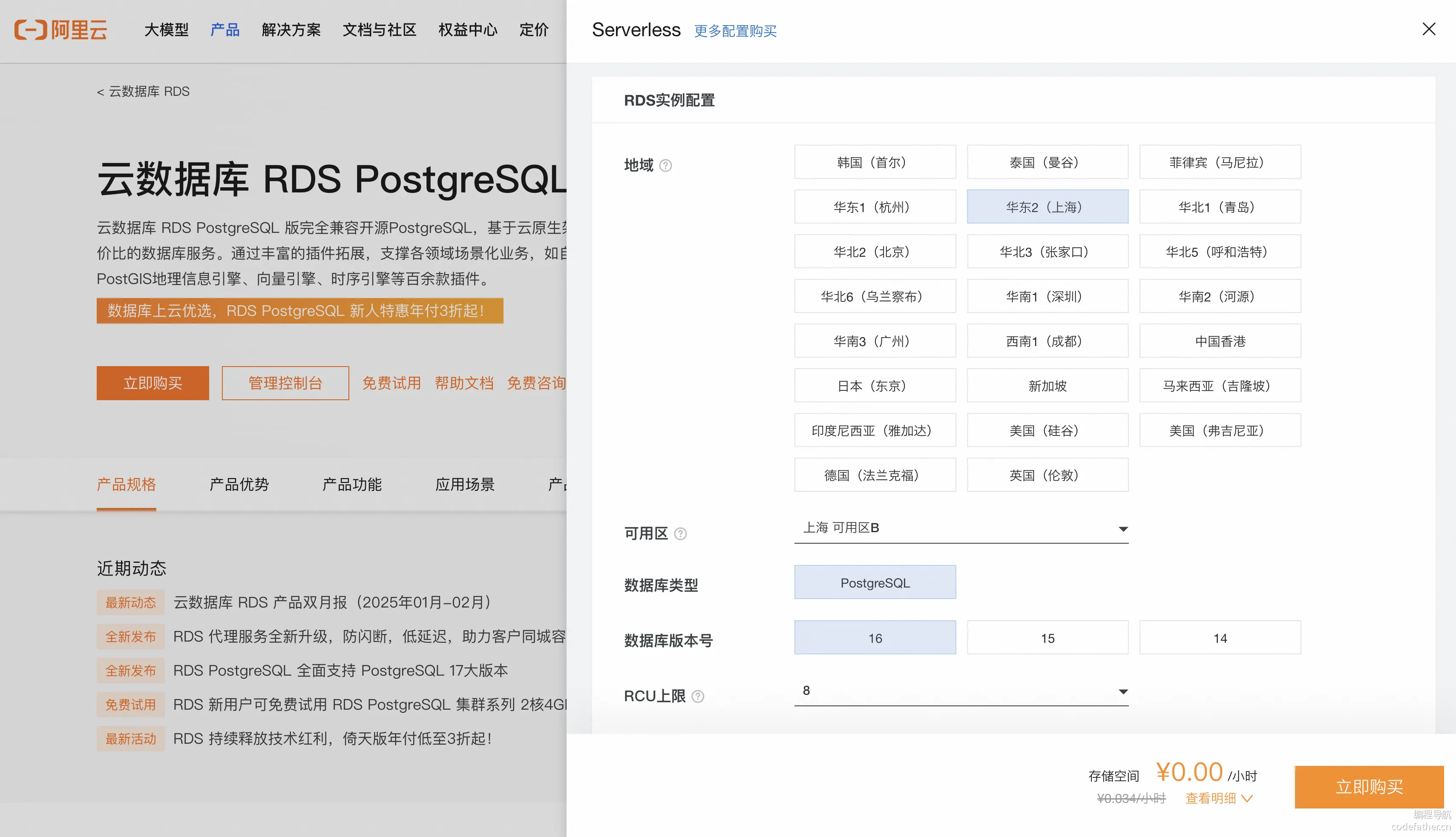The height and width of the screenshot is (837, 1456).
Task: Pick region 美国（硅谷）
Action: pyautogui.click(x=1047, y=430)
